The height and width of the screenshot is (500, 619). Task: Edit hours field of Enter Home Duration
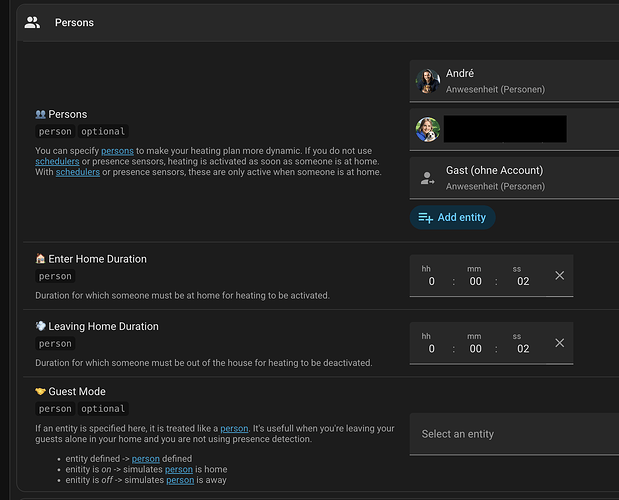tap(431, 281)
